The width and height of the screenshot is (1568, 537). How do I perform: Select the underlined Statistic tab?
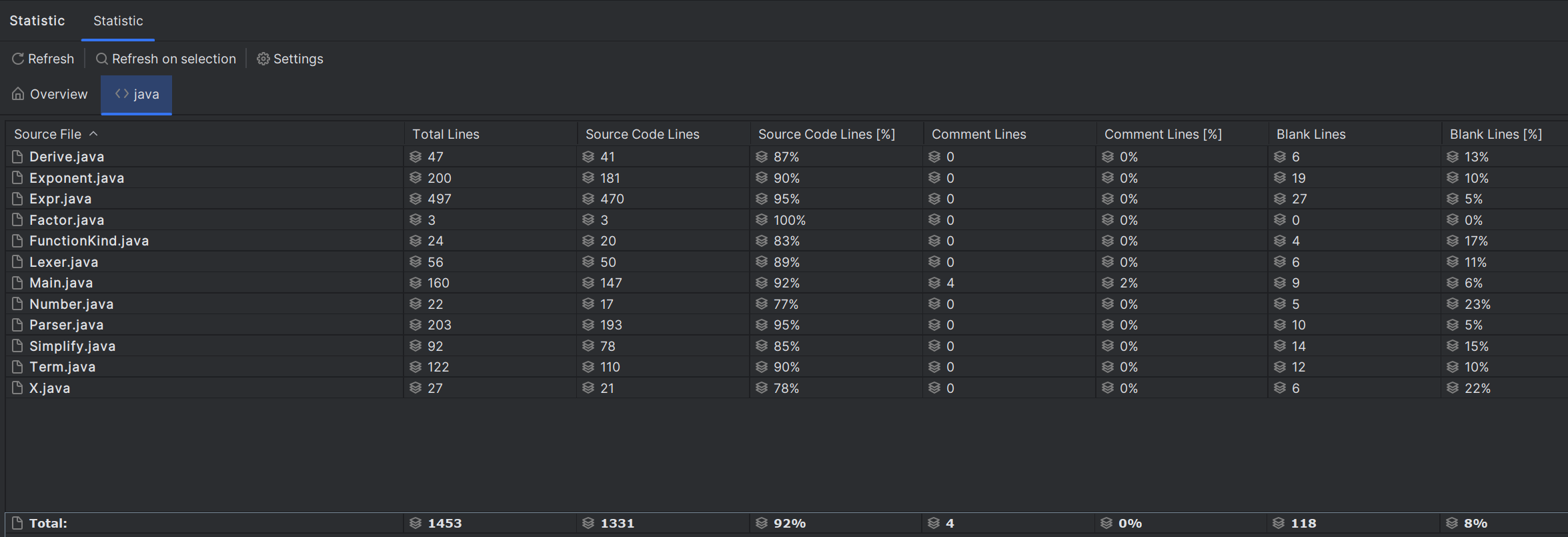point(118,21)
